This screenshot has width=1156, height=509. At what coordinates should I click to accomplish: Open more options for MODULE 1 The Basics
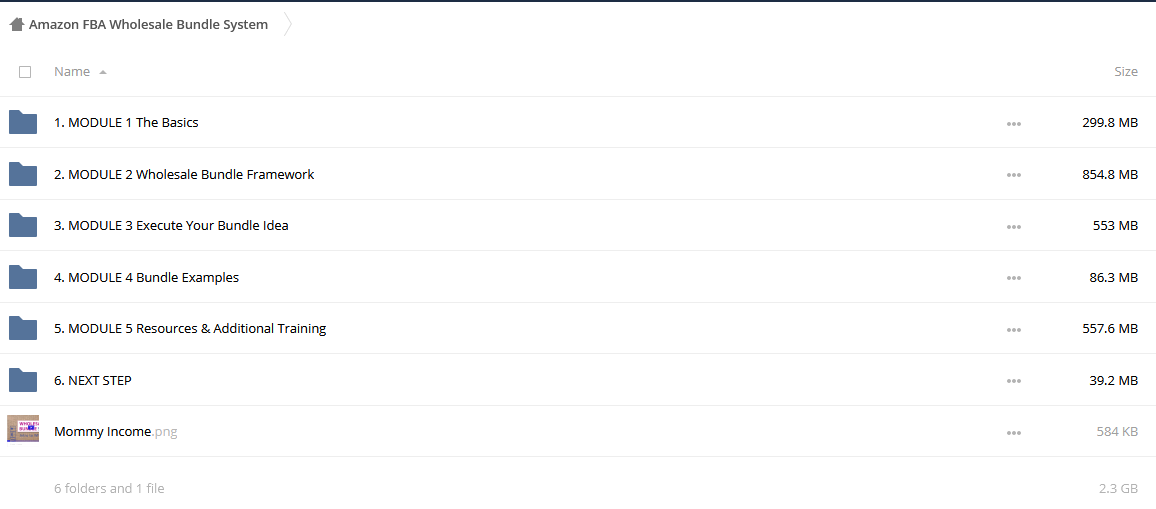[1014, 124]
